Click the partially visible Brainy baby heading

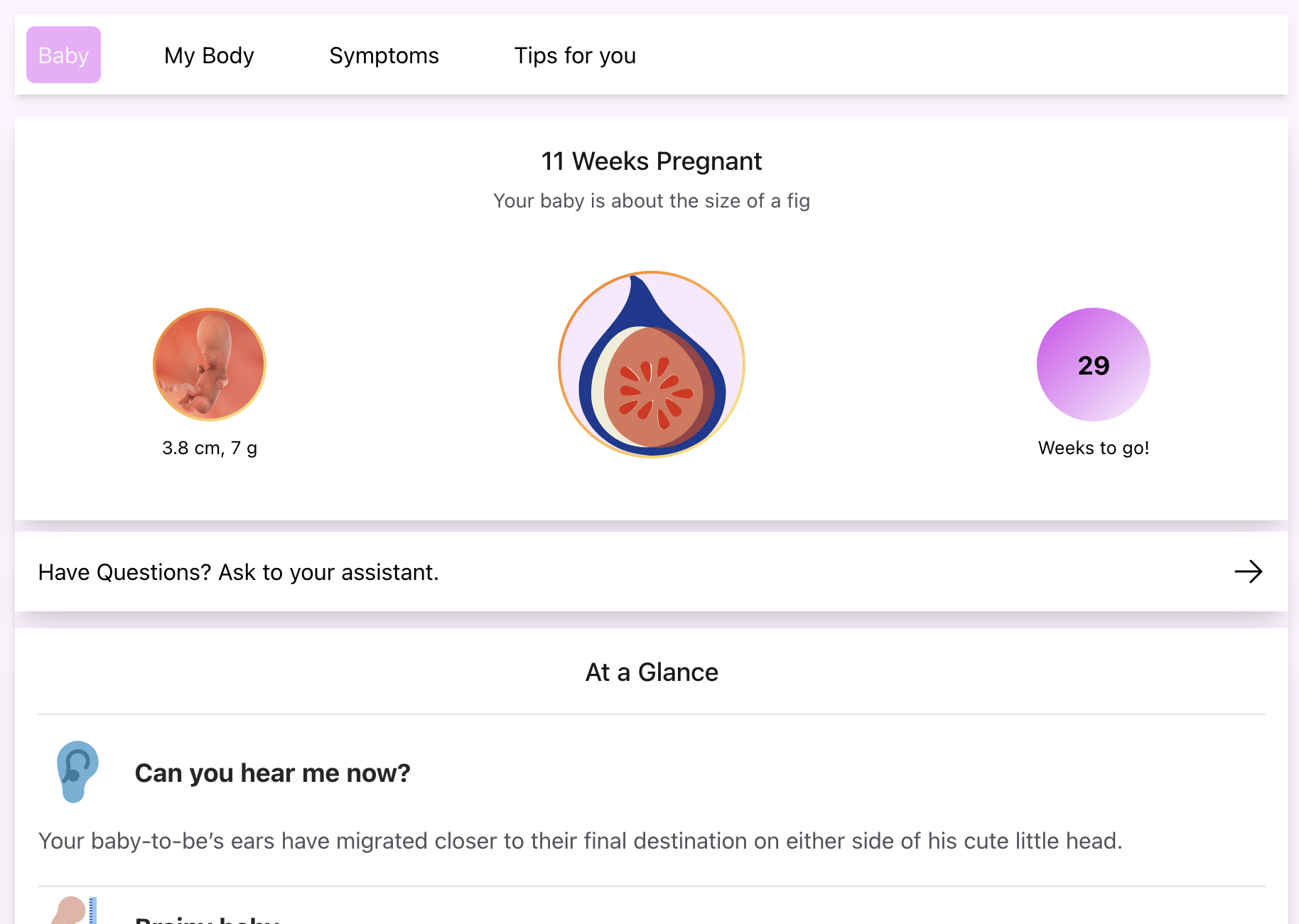point(207,919)
